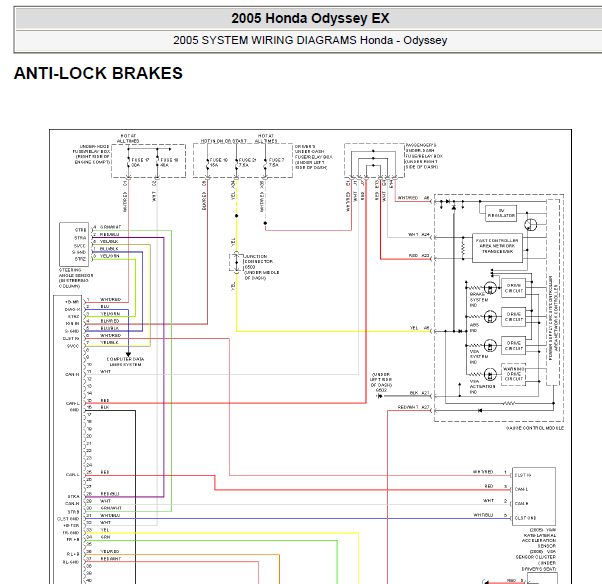Click the 'DRIVER'S UNDER-DASH FUSE/RELAY BOX' description
This screenshot has width=602, height=584.
click(314, 157)
